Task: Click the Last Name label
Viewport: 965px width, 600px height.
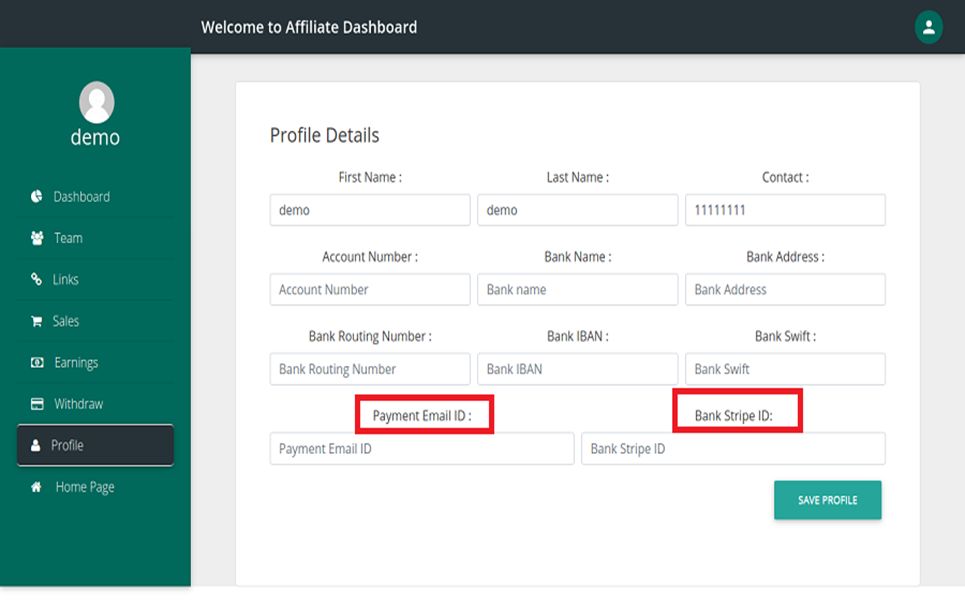Action: (x=577, y=177)
